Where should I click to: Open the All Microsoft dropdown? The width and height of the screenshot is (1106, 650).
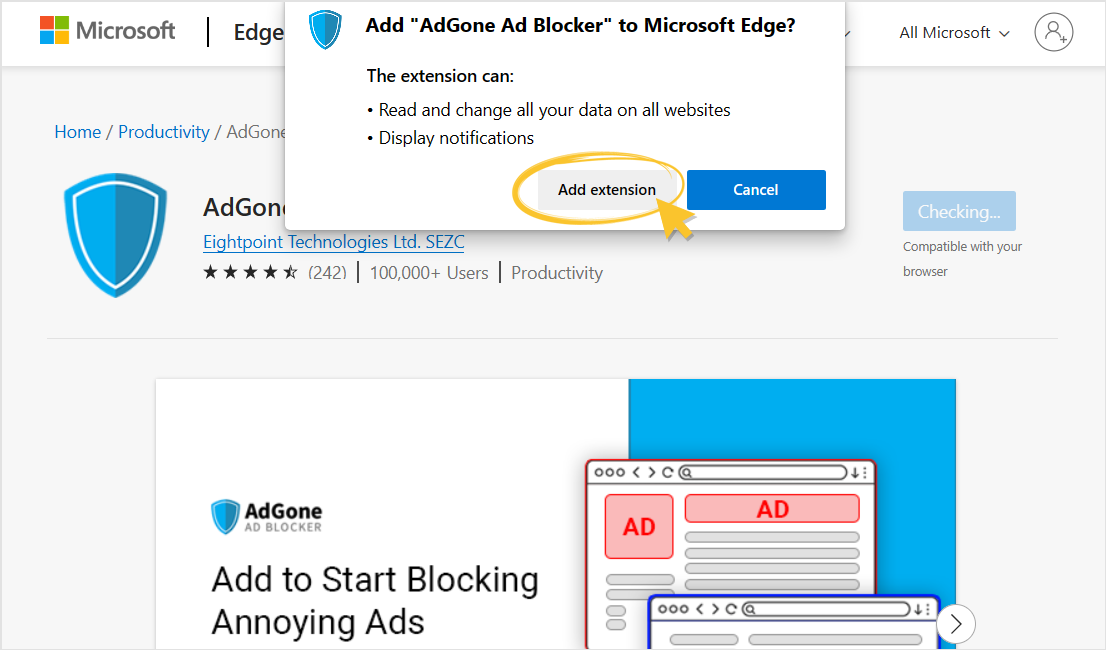[944, 33]
